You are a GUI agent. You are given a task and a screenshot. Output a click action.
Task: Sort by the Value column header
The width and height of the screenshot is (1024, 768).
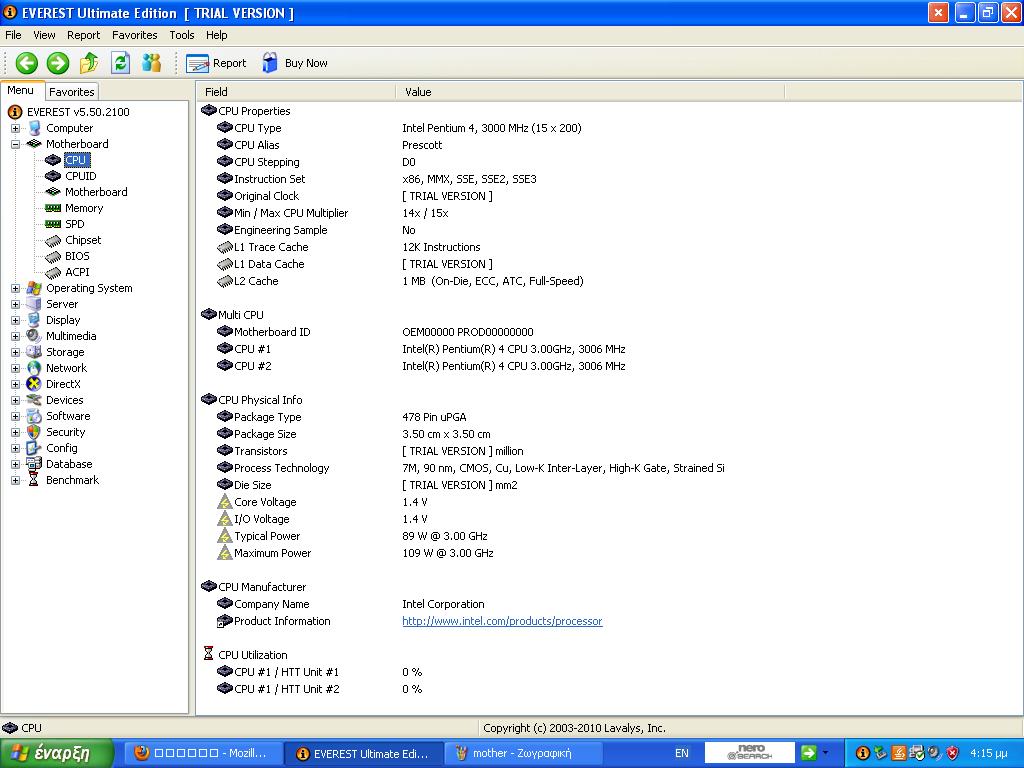(x=590, y=91)
